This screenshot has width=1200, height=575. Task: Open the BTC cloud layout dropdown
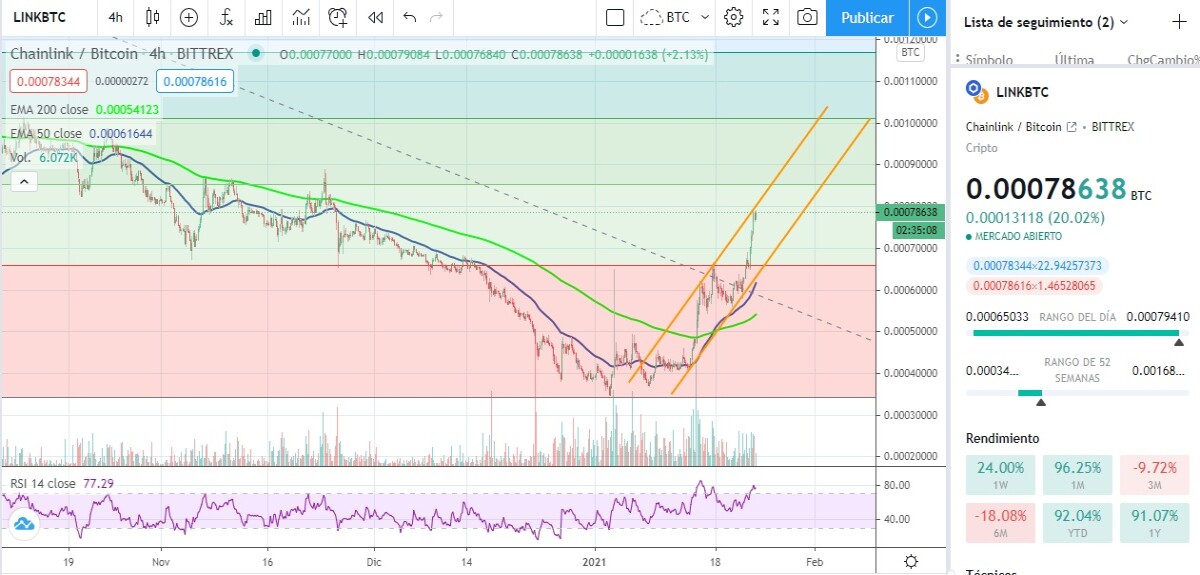675,17
